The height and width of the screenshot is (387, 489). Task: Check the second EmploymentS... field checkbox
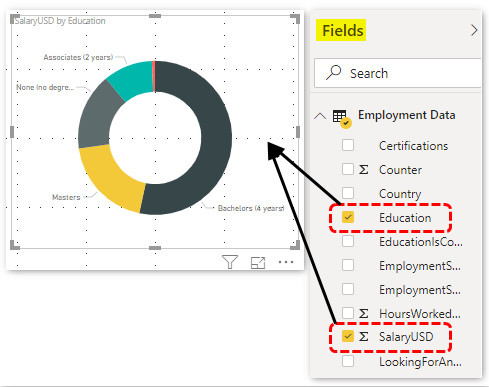[x=348, y=289]
